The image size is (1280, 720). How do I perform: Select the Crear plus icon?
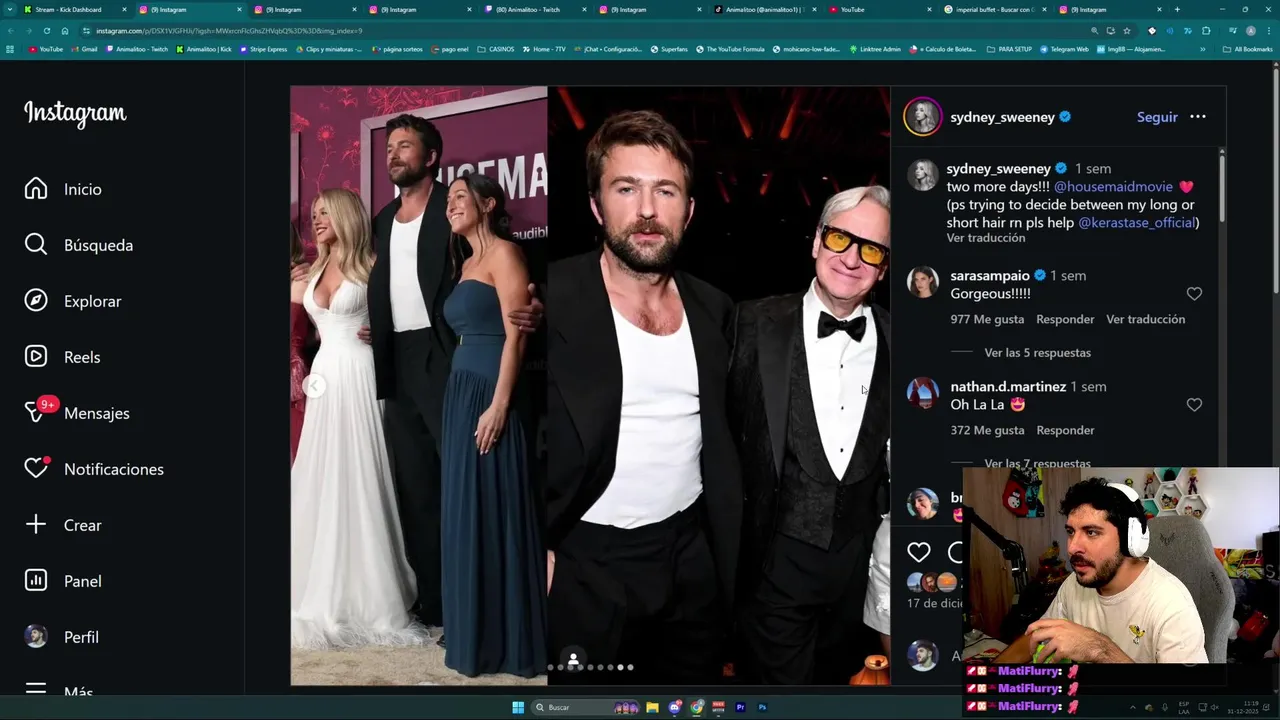pos(36,525)
